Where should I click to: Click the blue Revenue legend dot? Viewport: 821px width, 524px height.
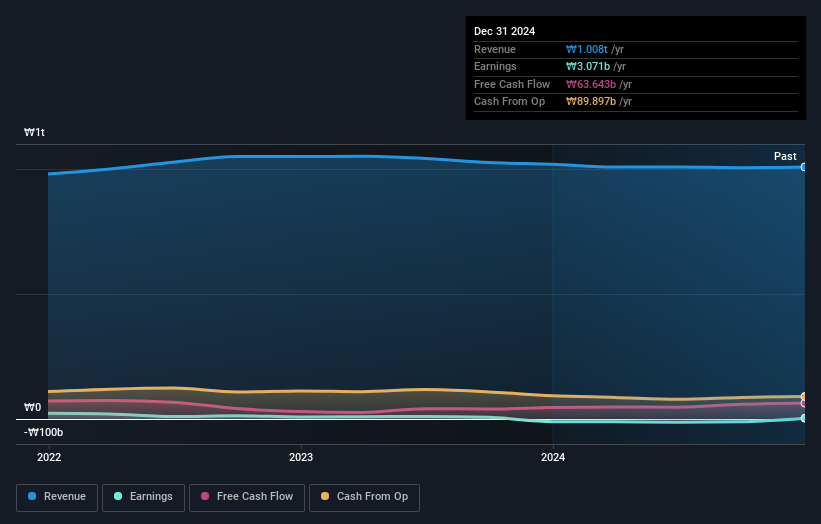point(32,496)
